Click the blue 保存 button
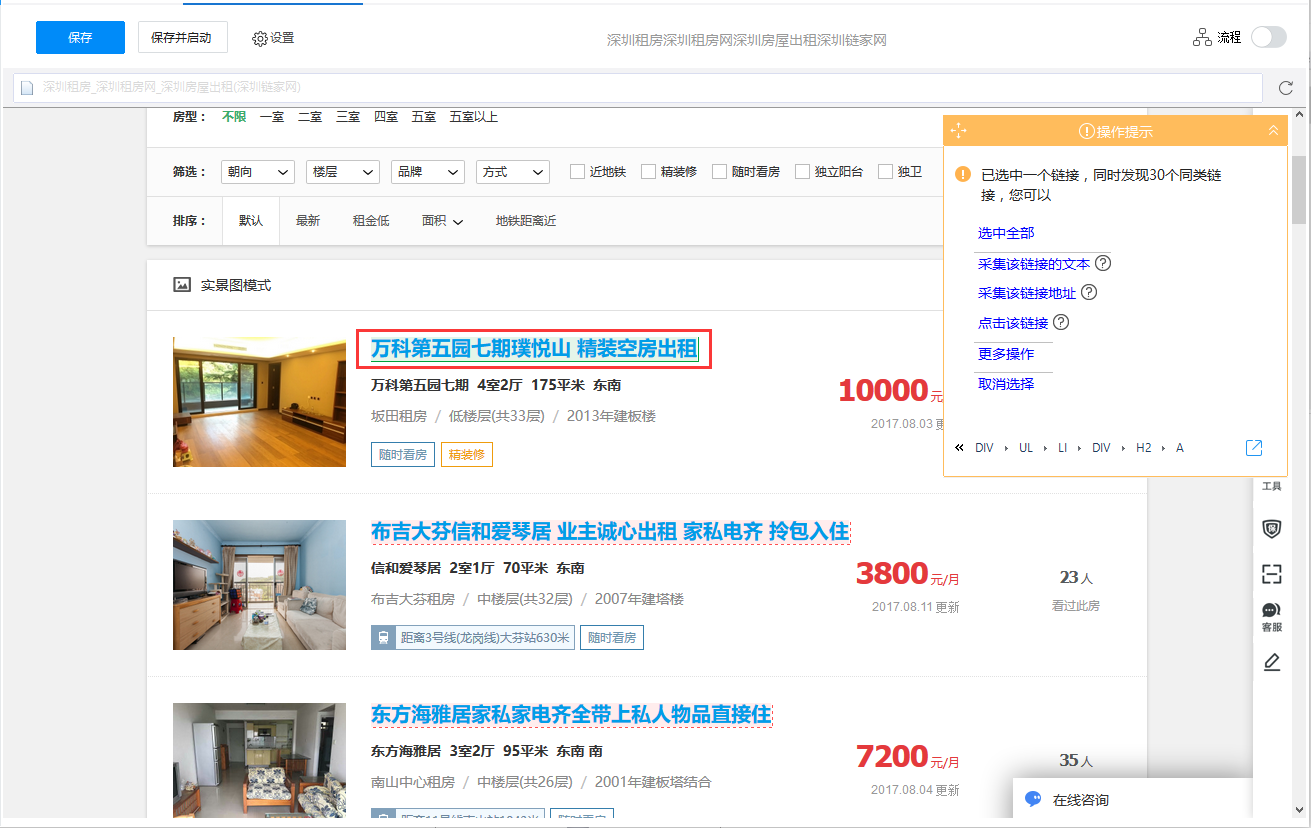Viewport: 1311px width, 828px height. pos(80,37)
